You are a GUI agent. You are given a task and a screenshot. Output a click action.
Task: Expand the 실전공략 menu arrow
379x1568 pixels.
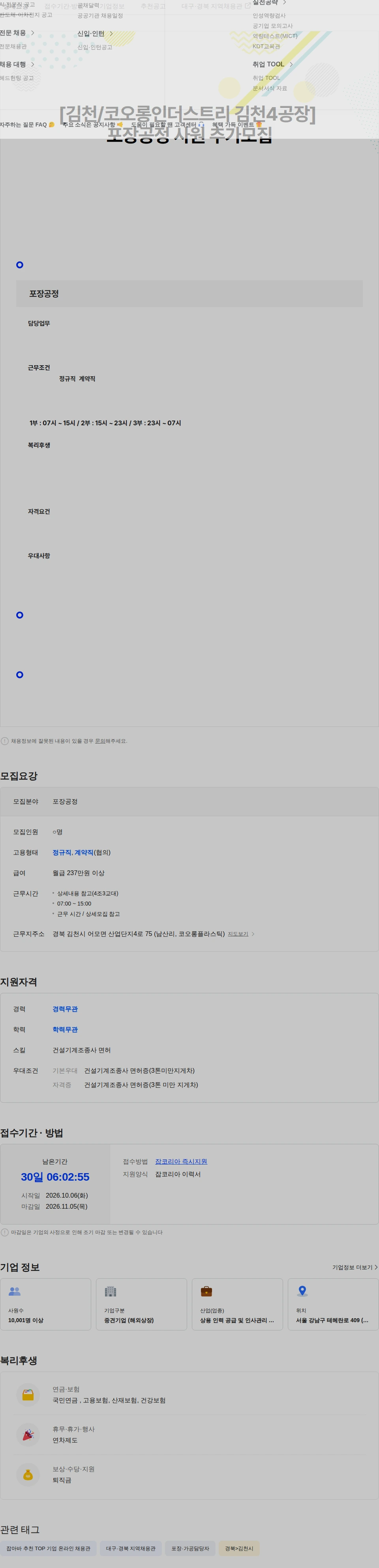point(284,2)
